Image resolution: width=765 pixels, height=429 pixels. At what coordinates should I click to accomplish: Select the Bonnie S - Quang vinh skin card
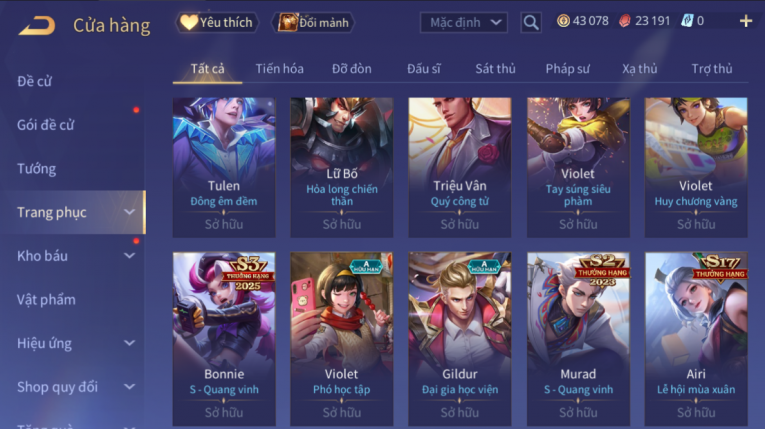[x=224, y=339]
